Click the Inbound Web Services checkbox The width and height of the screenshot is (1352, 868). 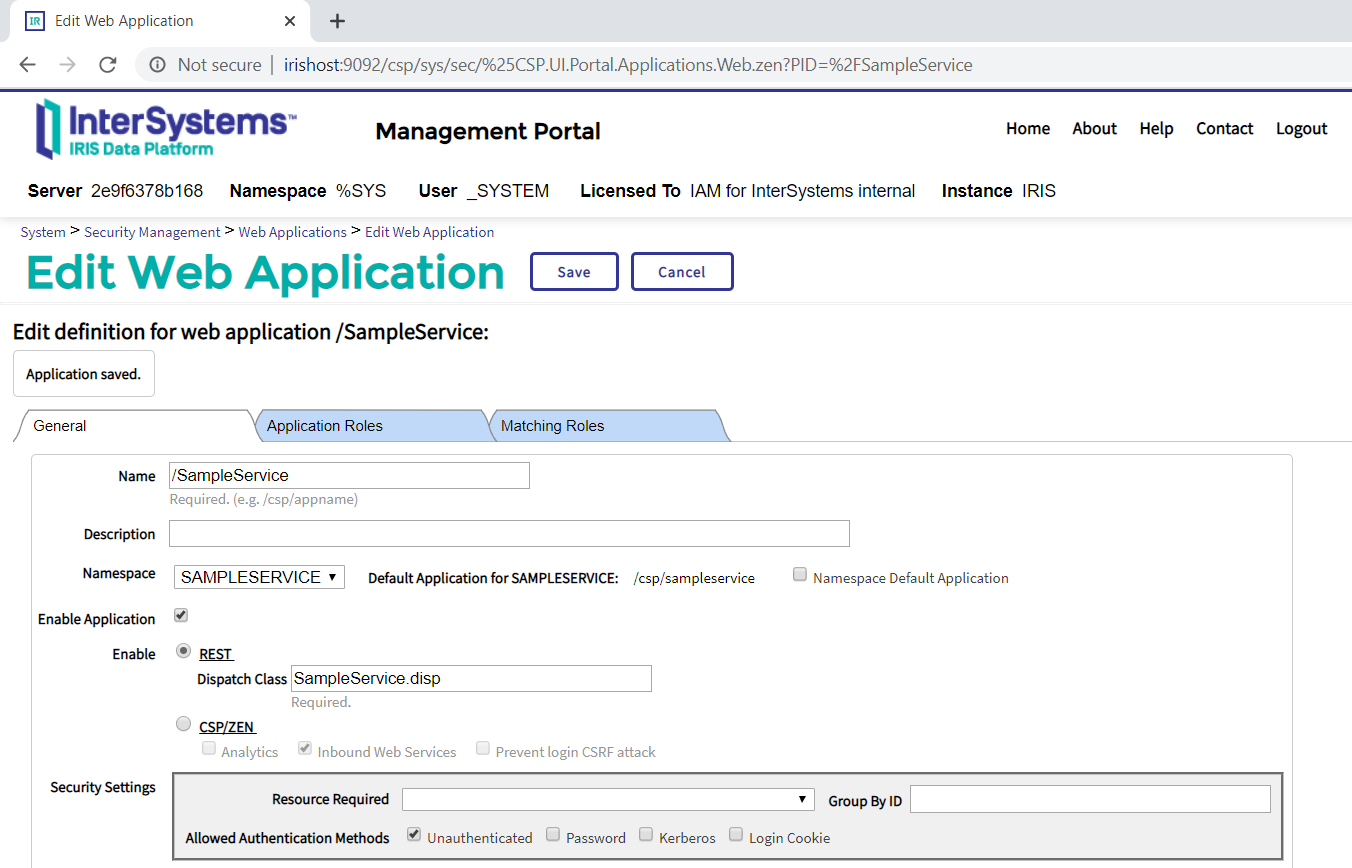[305, 749]
